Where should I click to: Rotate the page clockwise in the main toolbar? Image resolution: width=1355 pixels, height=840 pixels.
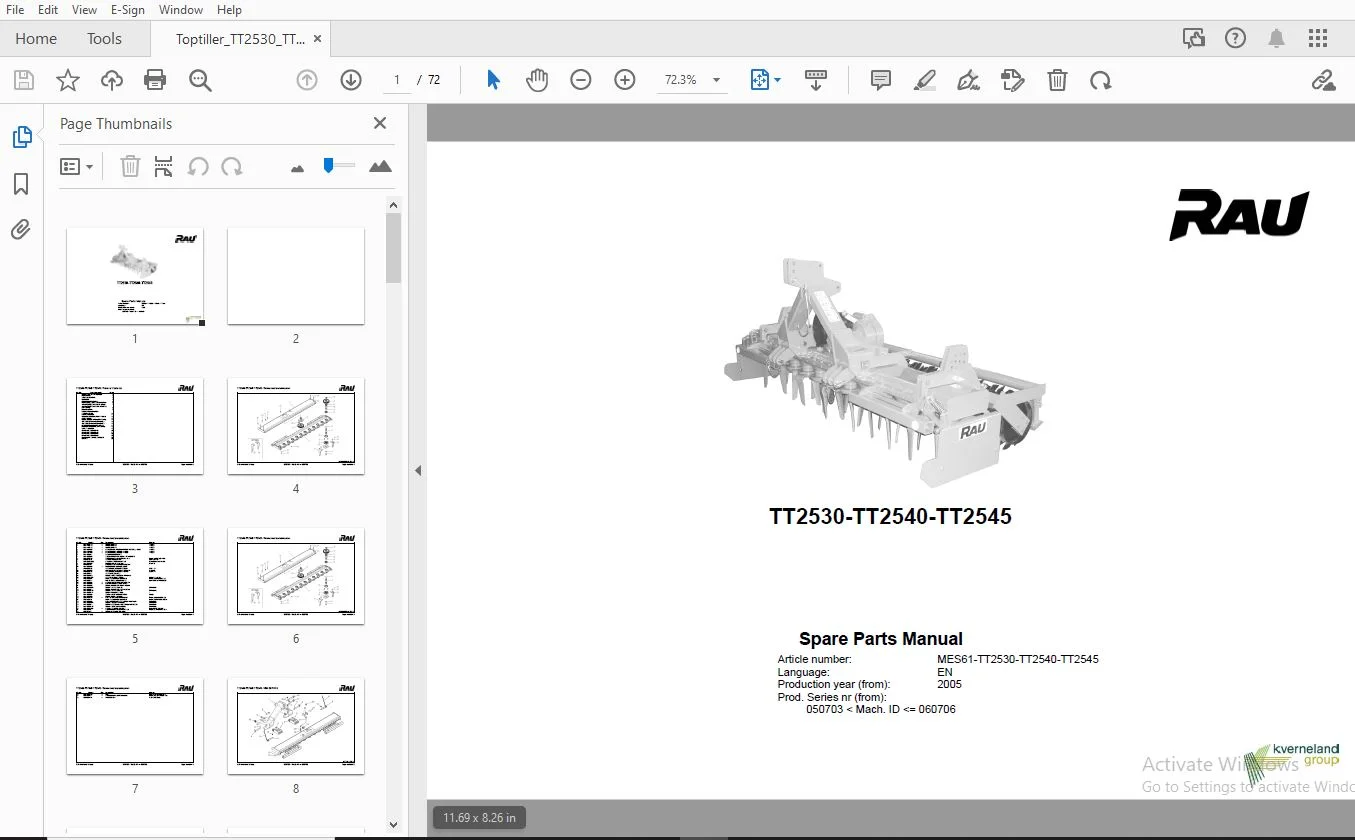click(1101, 80)
